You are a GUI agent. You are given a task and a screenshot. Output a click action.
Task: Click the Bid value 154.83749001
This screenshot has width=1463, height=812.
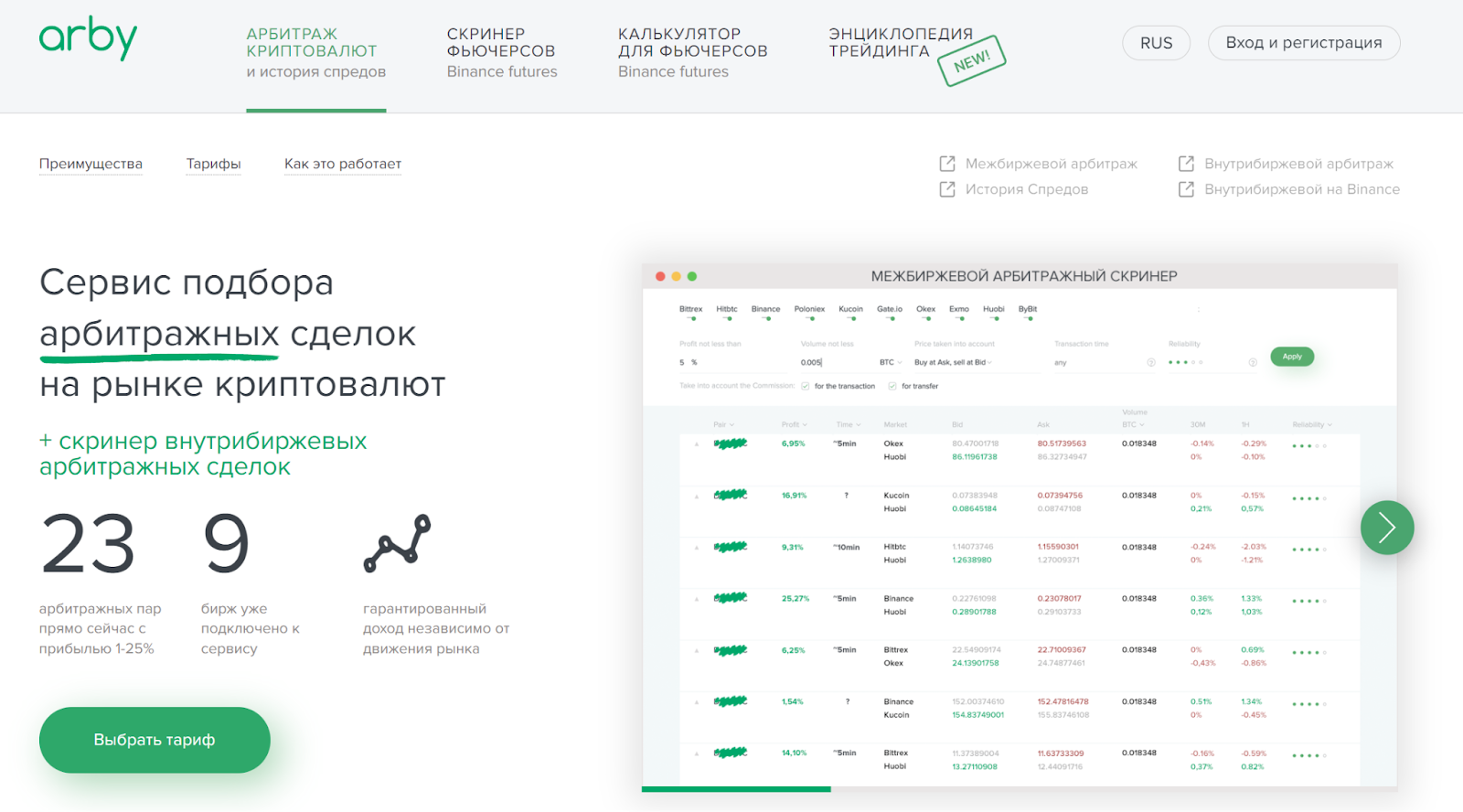(977, 715)
